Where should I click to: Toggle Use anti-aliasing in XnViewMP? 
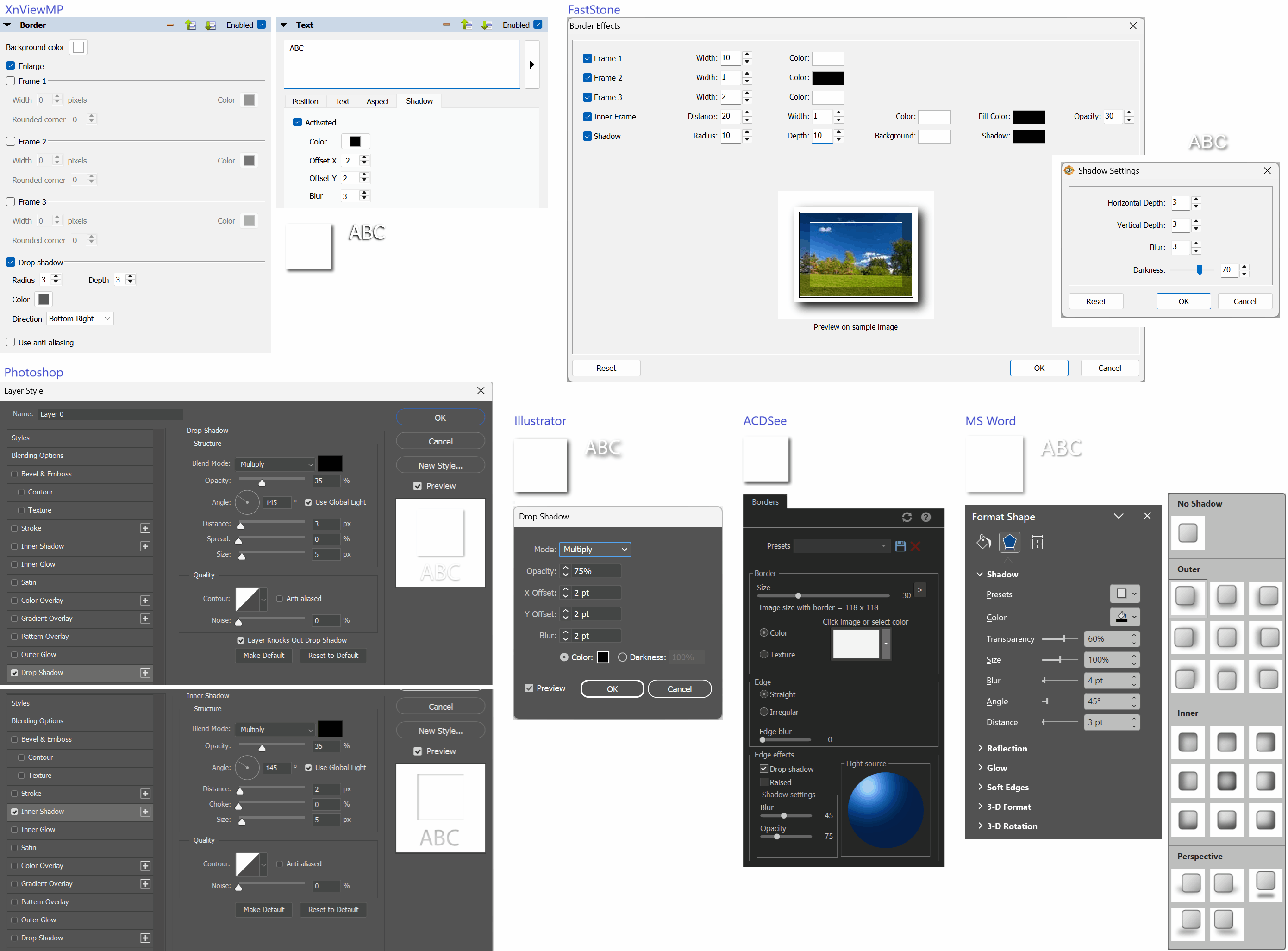click(10, 342)
